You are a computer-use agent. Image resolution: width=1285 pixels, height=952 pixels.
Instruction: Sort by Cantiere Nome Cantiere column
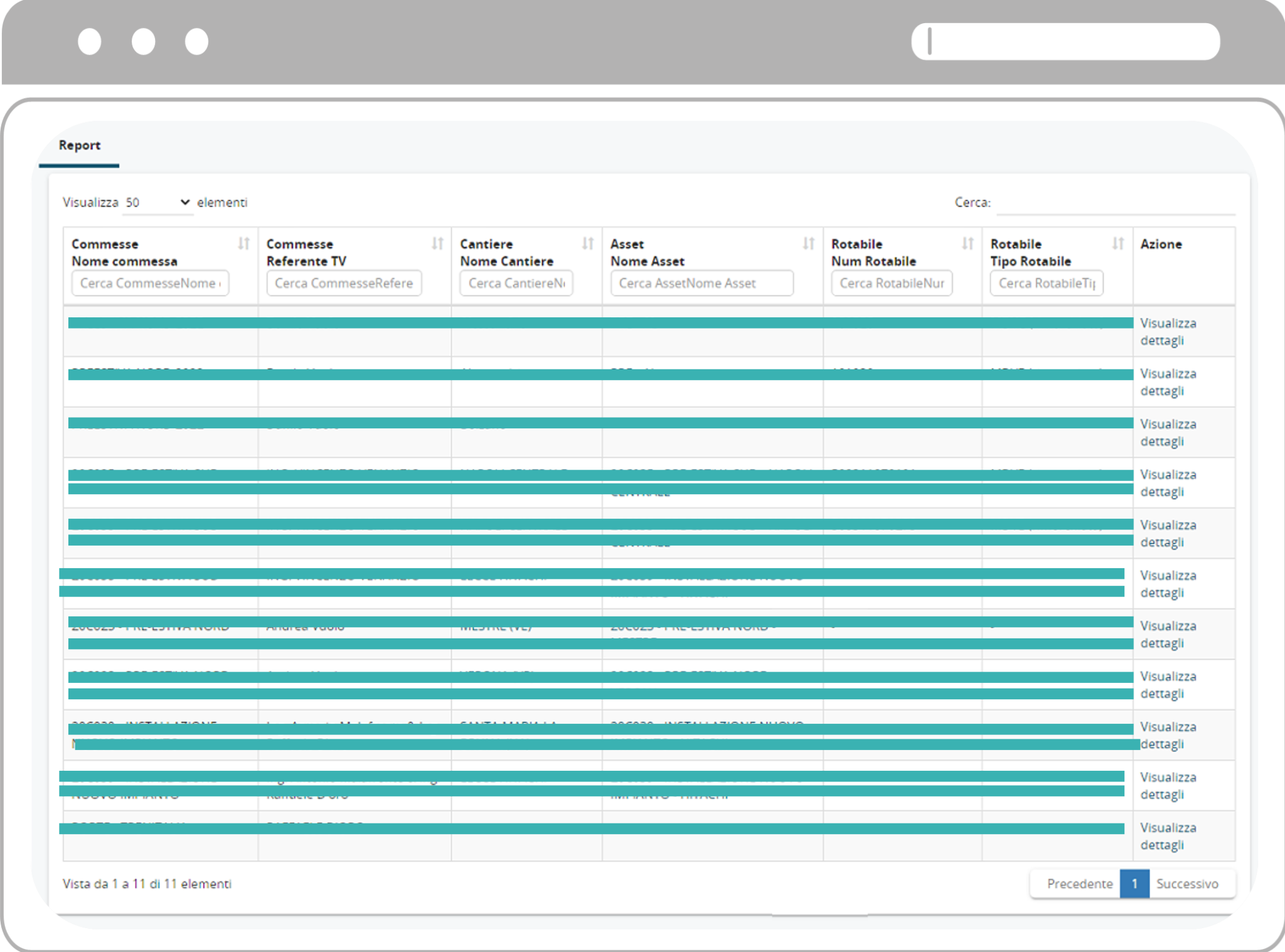587,243
